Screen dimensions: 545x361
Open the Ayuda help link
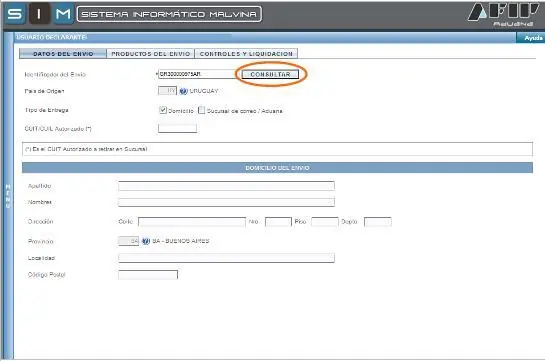[x=532, y=38]
